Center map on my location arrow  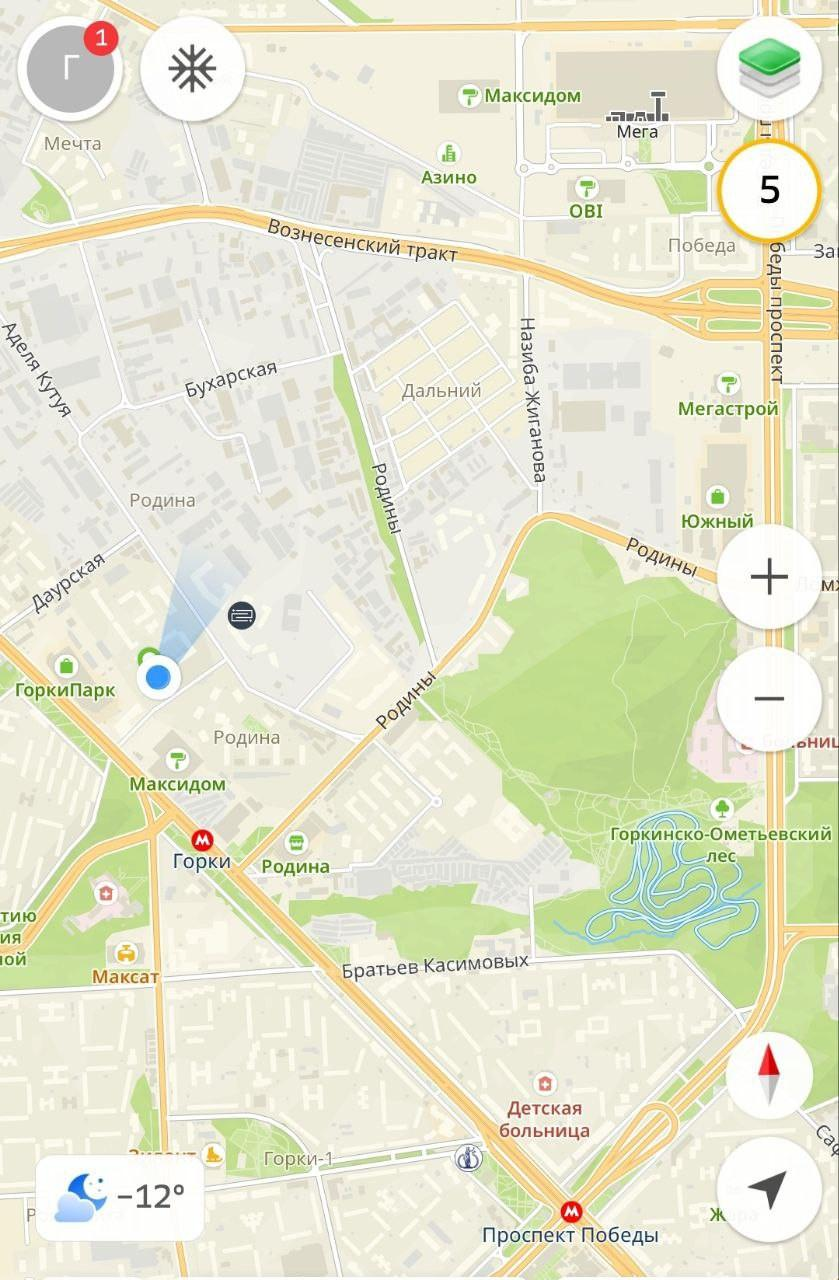click(x=769, y=1189)
